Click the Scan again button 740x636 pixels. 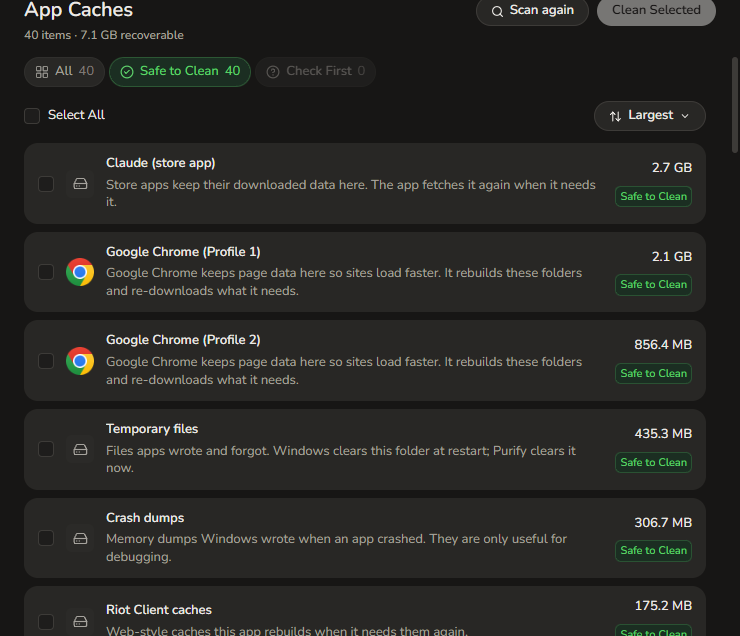tap(532, 11)
